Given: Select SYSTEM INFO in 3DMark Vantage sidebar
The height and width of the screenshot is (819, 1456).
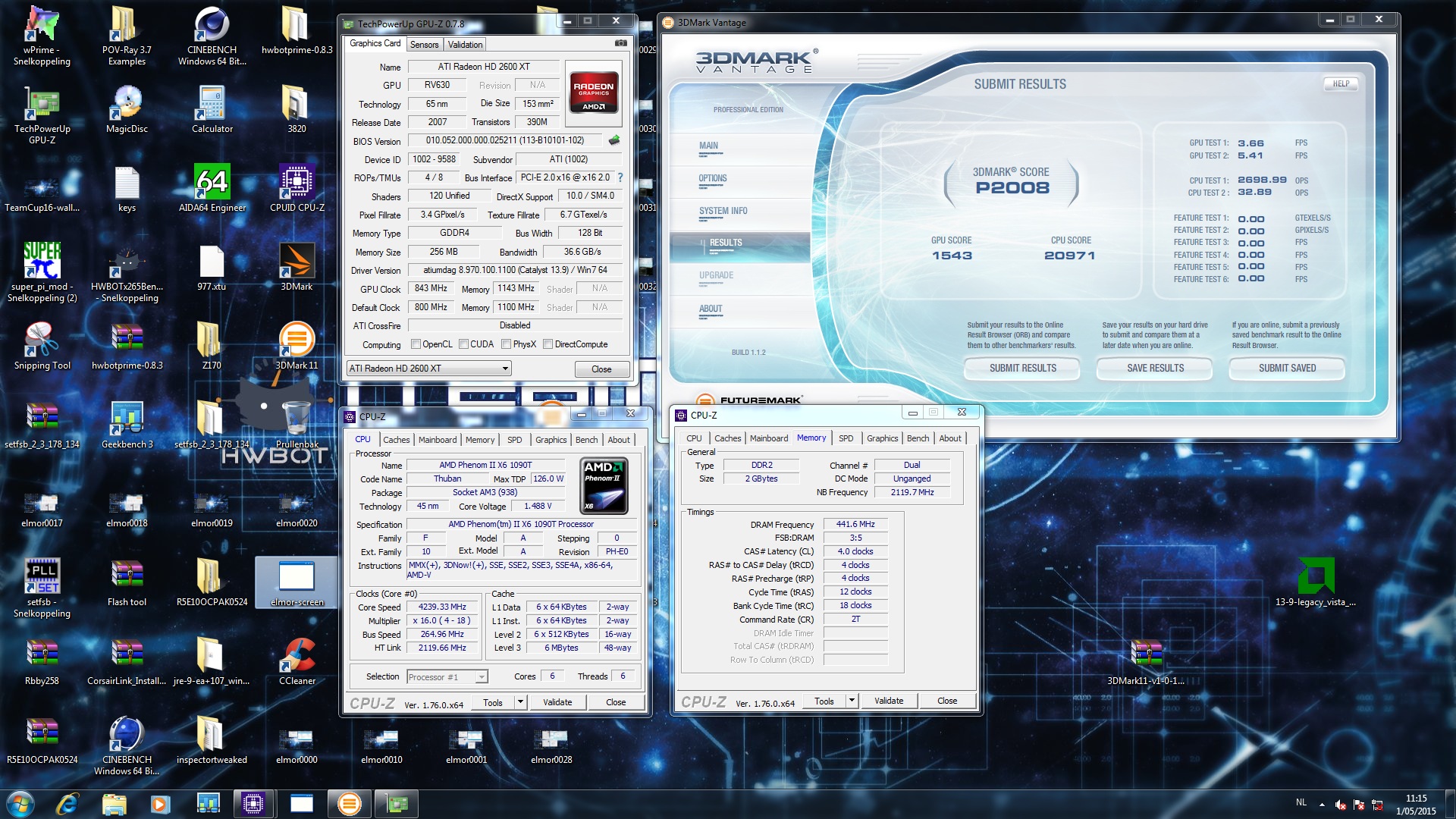Looking at the screenshot, I should tap(723, 212).
